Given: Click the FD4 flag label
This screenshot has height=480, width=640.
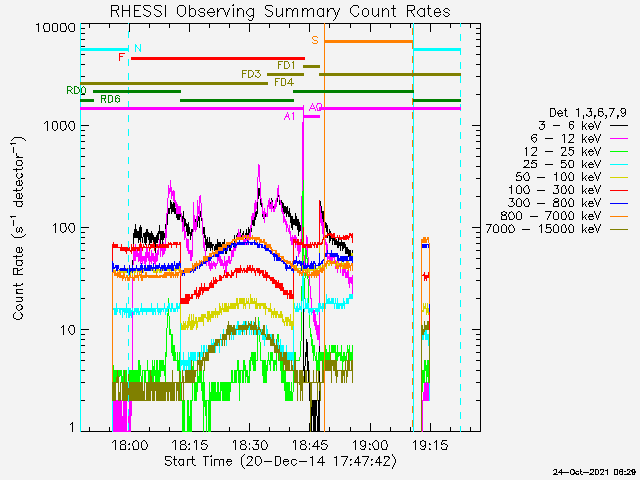Looking at the screenshot, I should pyautogui.click(x=284, y=82).
